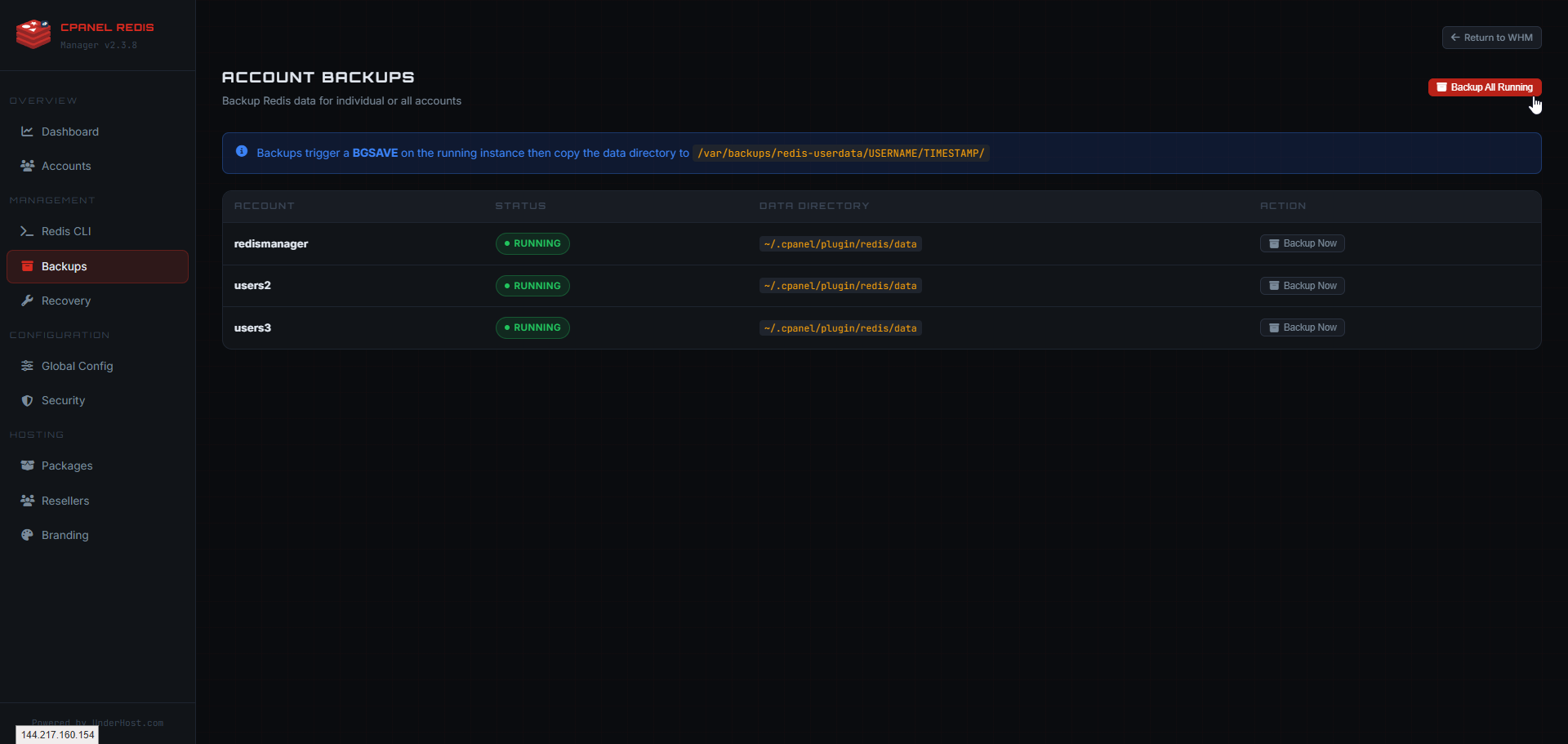Screen dimensions: 1568x744
Task: Click the Redis stack logo icon
Action: [33, 33]
